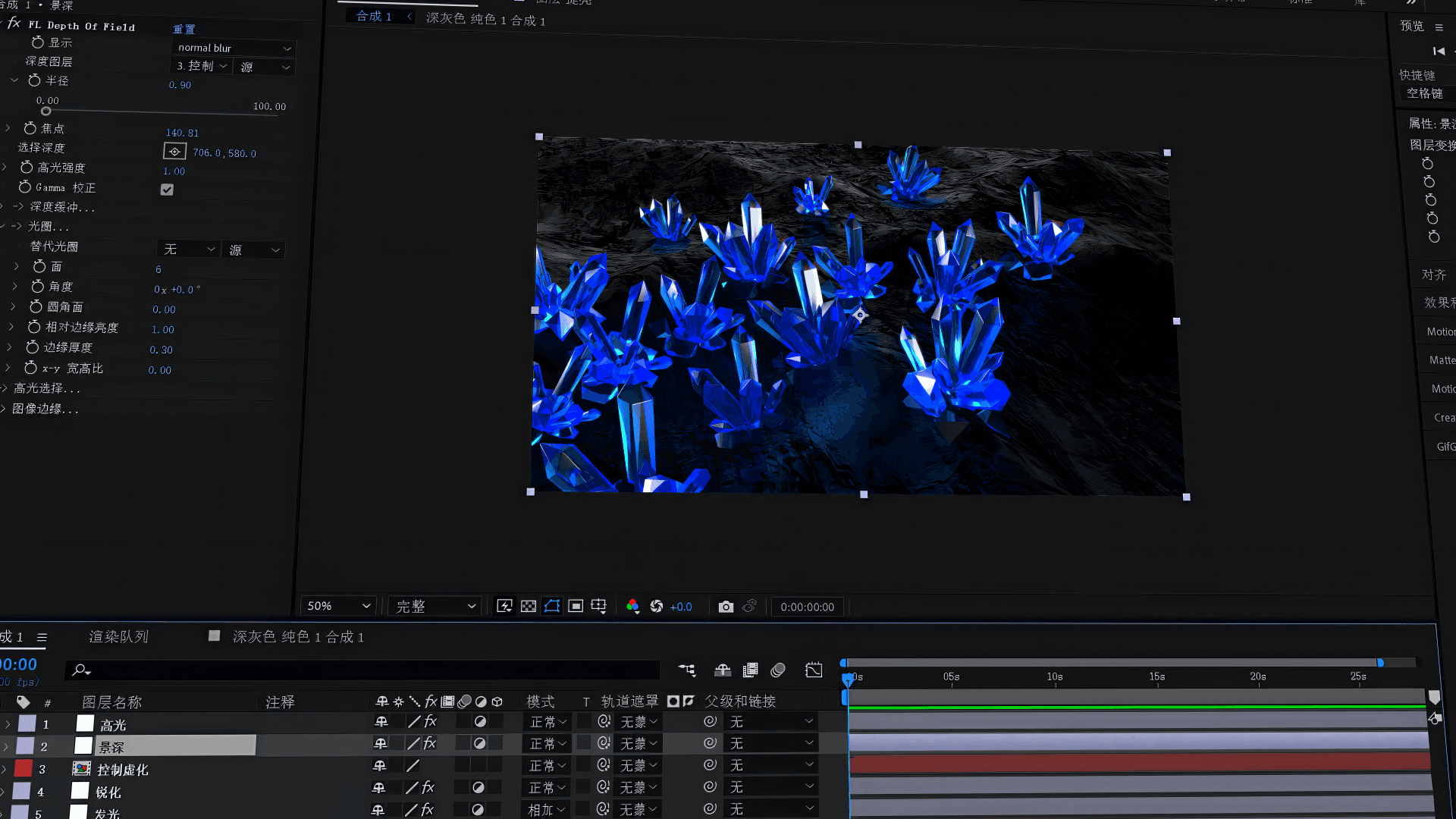Toggle fx switch on 高光 layer
The image size is (1456, 819).
pos(430,722)
